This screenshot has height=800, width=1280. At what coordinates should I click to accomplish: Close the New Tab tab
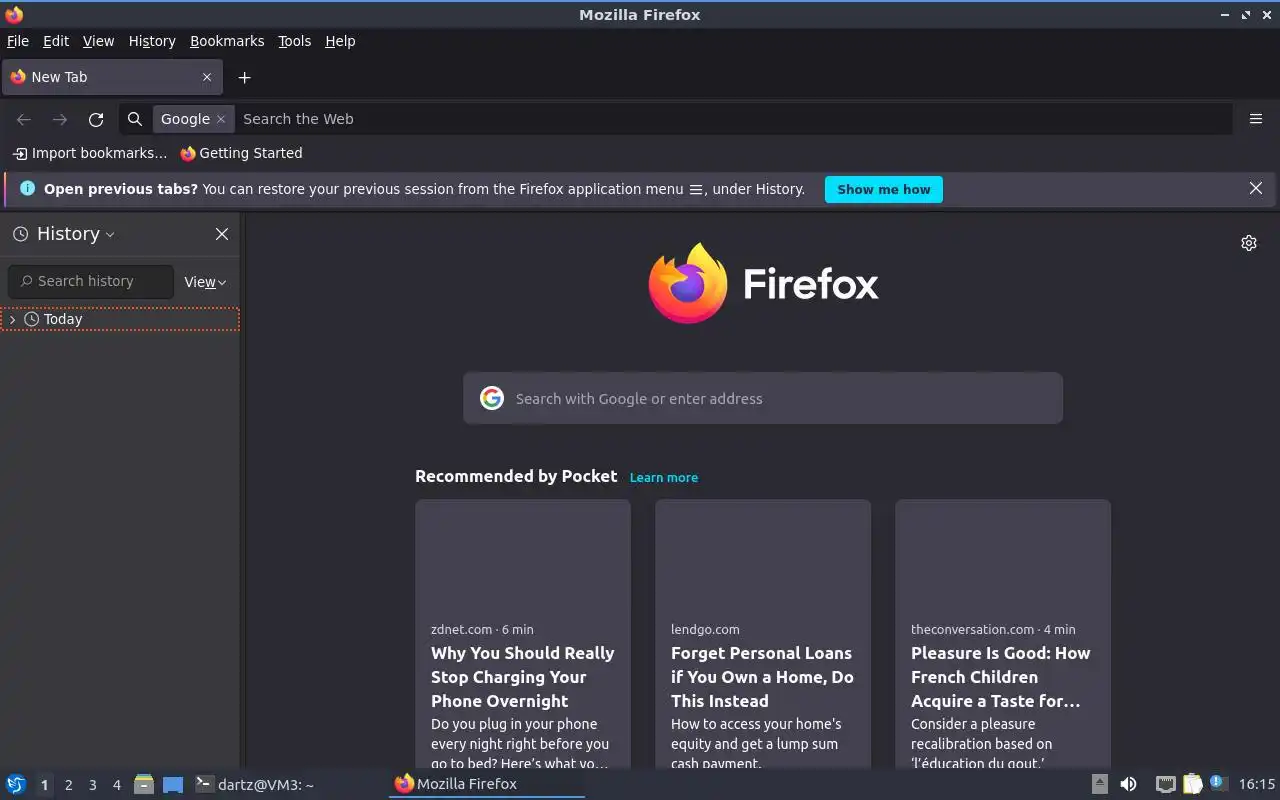(207, 77)
